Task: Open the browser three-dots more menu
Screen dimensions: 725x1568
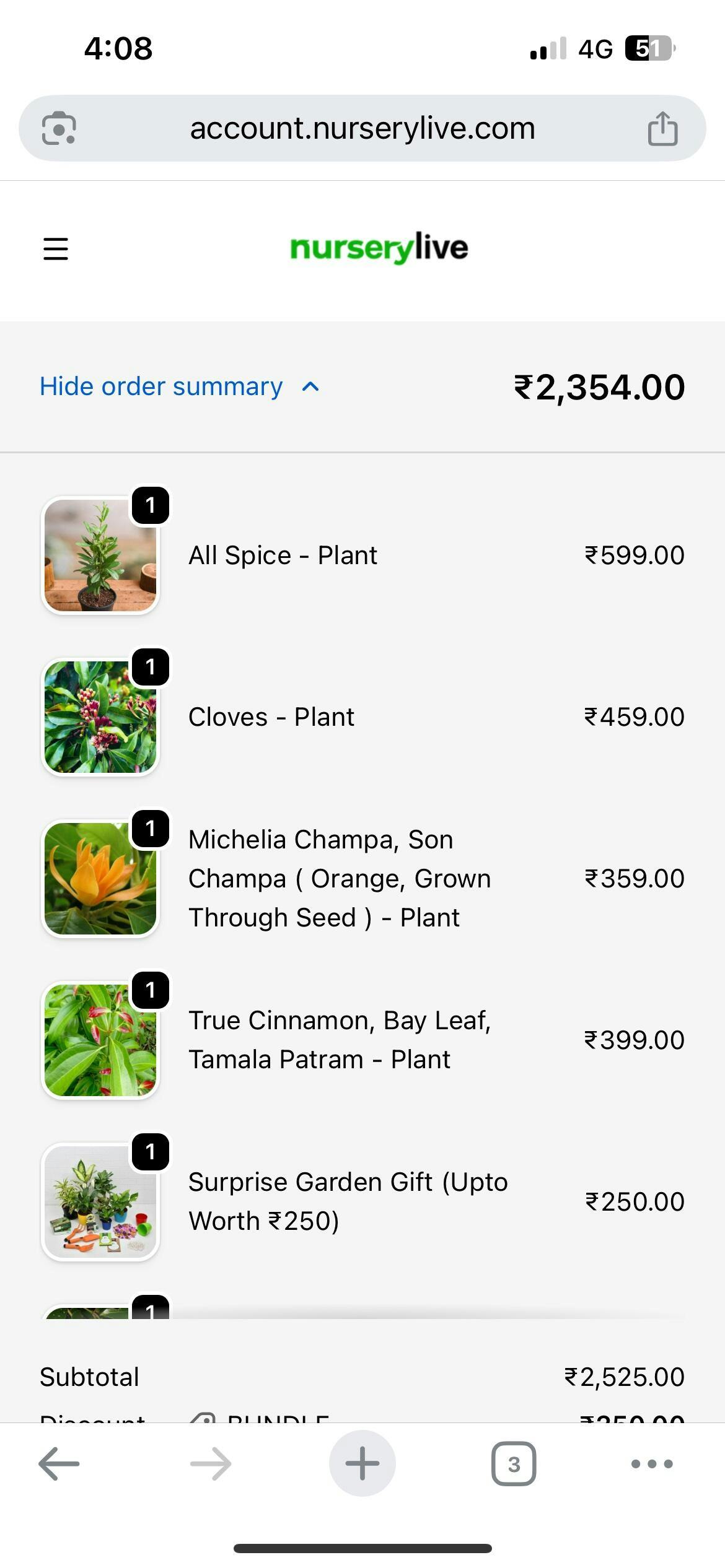Action: coord(652,1464)
